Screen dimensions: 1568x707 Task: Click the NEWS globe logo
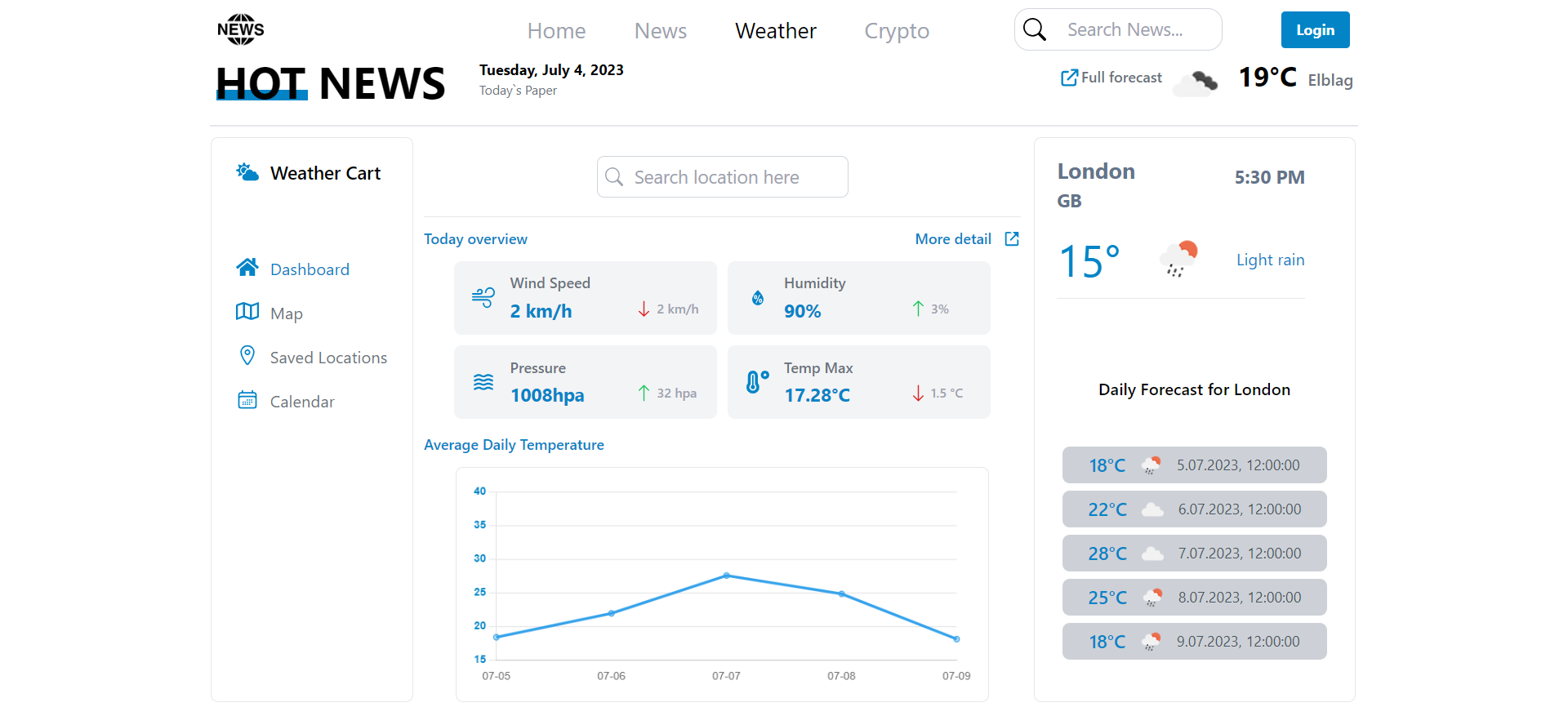tap(240, 29)
